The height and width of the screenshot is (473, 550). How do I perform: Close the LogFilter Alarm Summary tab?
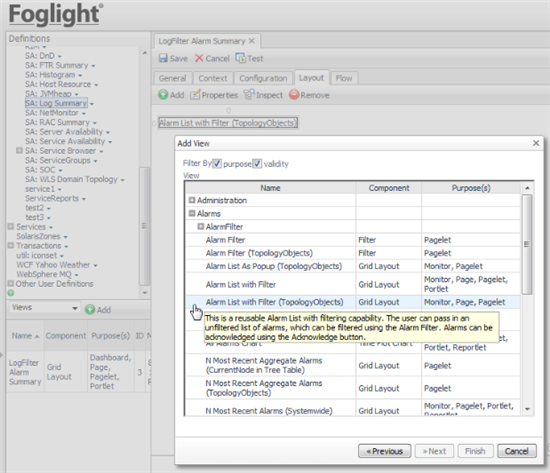point(251,41)
